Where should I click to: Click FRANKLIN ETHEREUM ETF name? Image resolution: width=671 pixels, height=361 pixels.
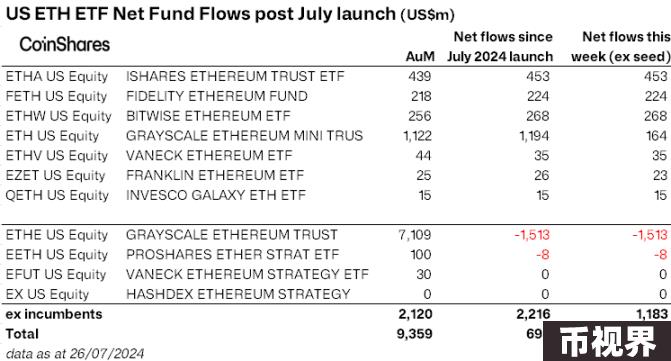coord(215,175)
